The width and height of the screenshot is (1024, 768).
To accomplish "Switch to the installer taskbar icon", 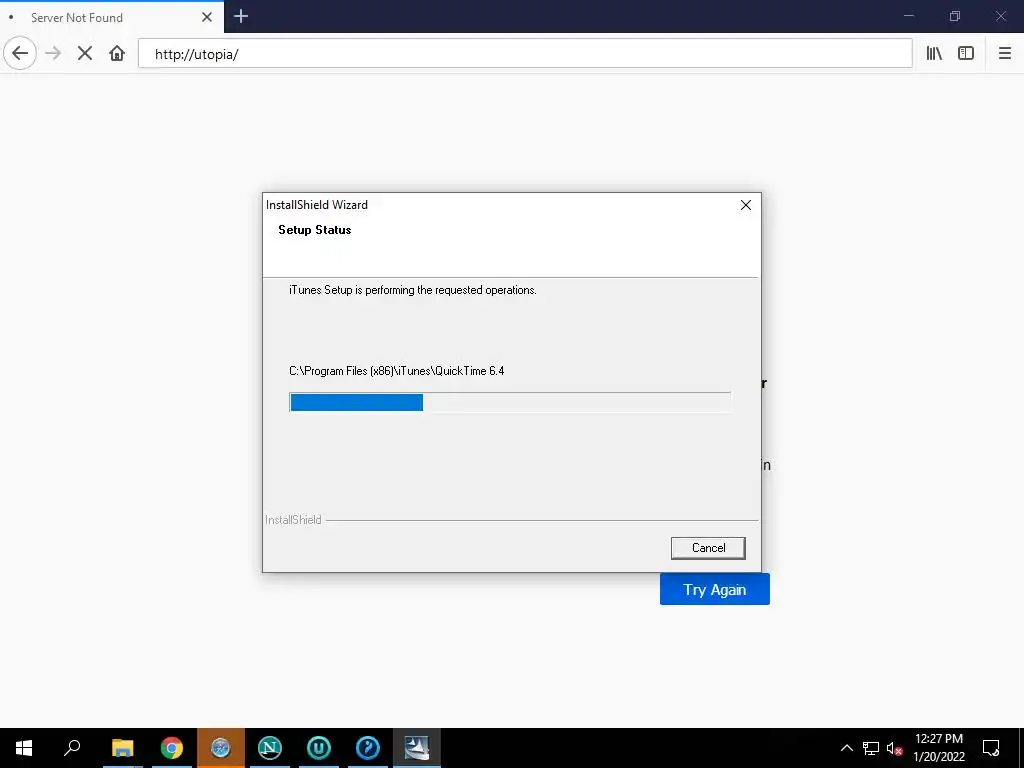I will click(417, 748).
